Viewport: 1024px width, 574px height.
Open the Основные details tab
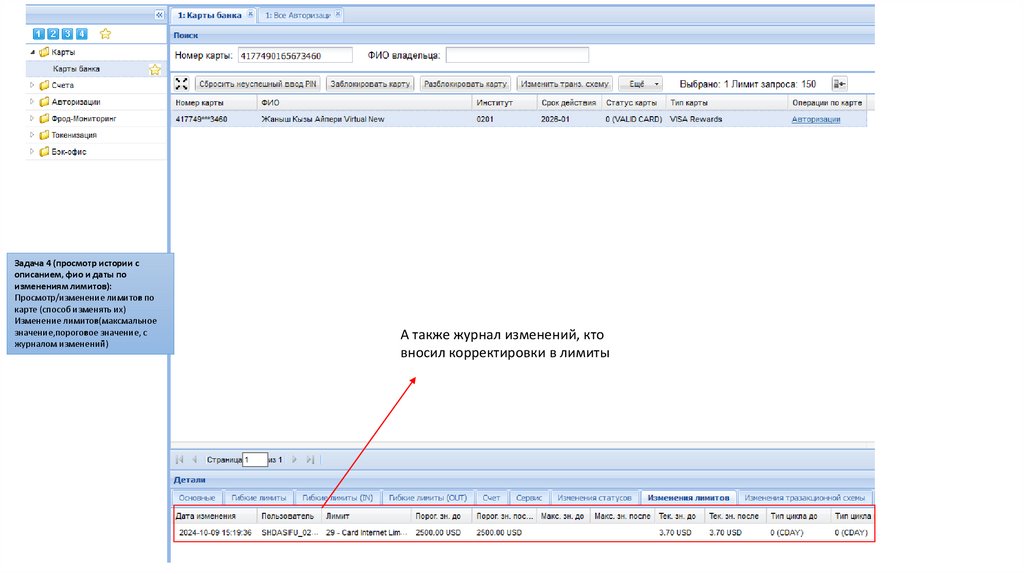(x=197, y=498)
